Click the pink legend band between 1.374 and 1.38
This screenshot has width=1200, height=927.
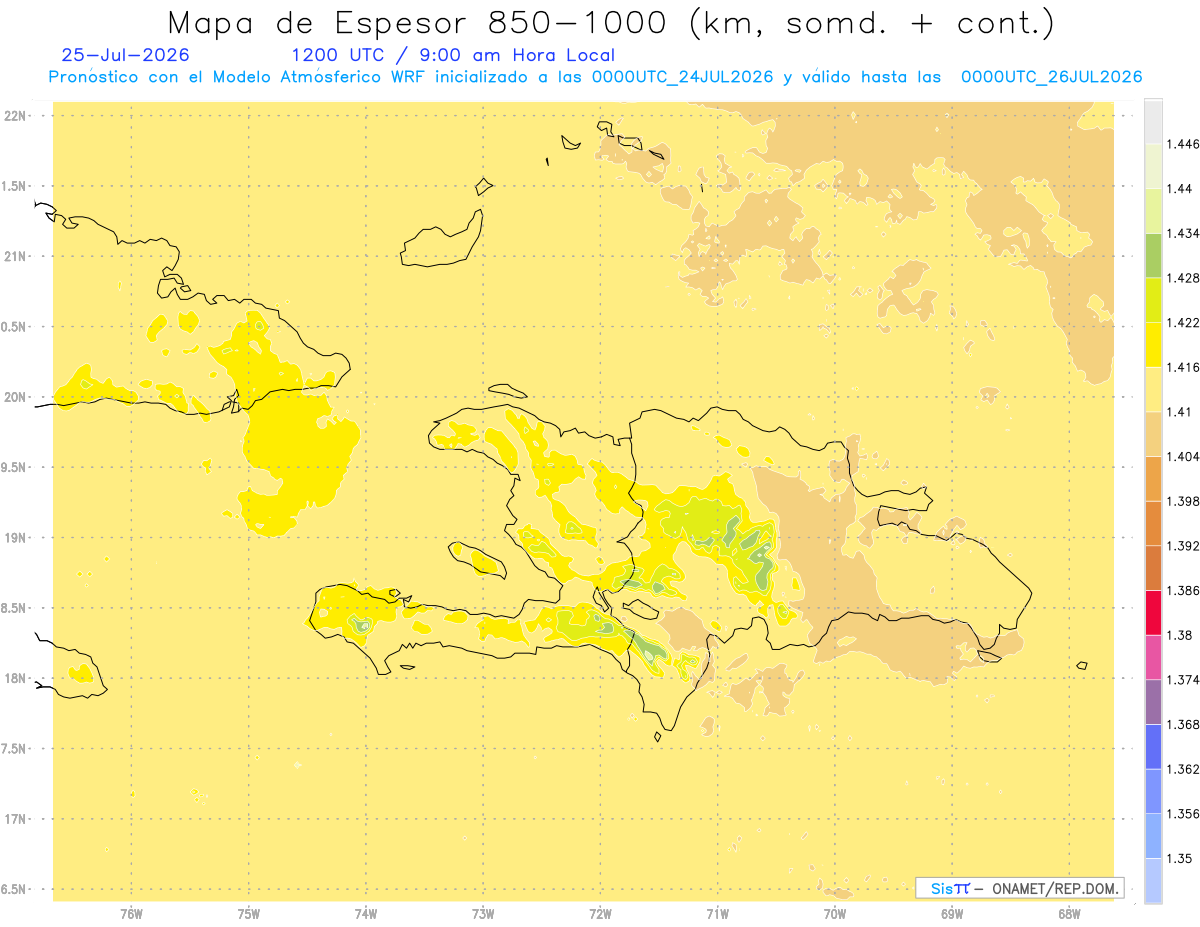[x=1153, y=657]
